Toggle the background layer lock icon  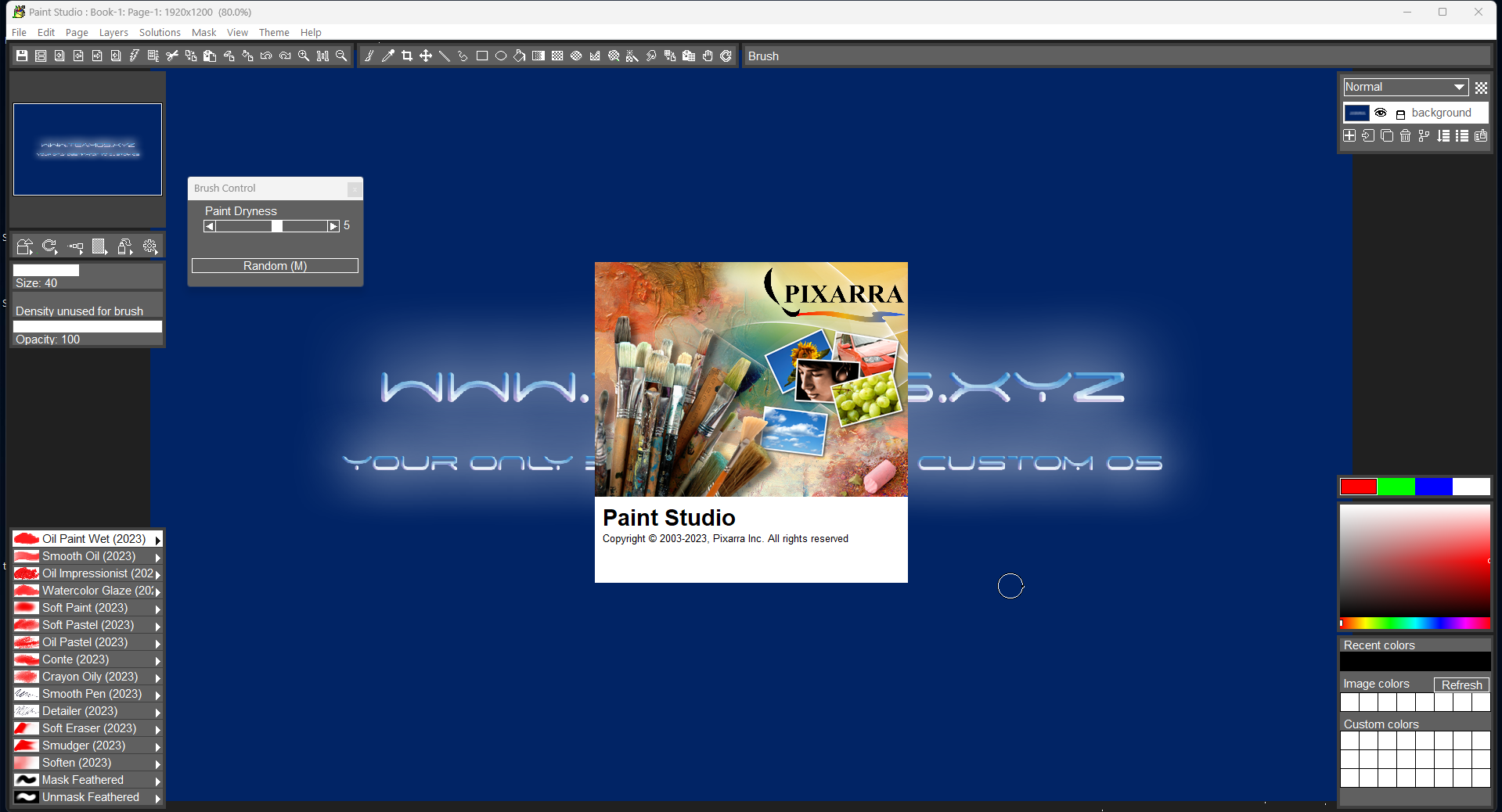pos(1400,113)
